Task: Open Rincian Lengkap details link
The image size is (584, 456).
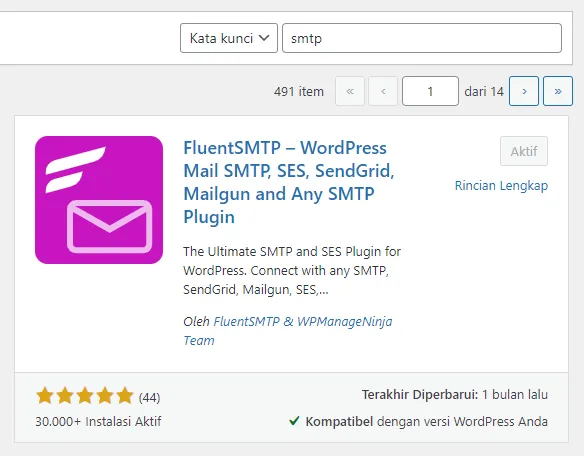Action: [501, 185]
